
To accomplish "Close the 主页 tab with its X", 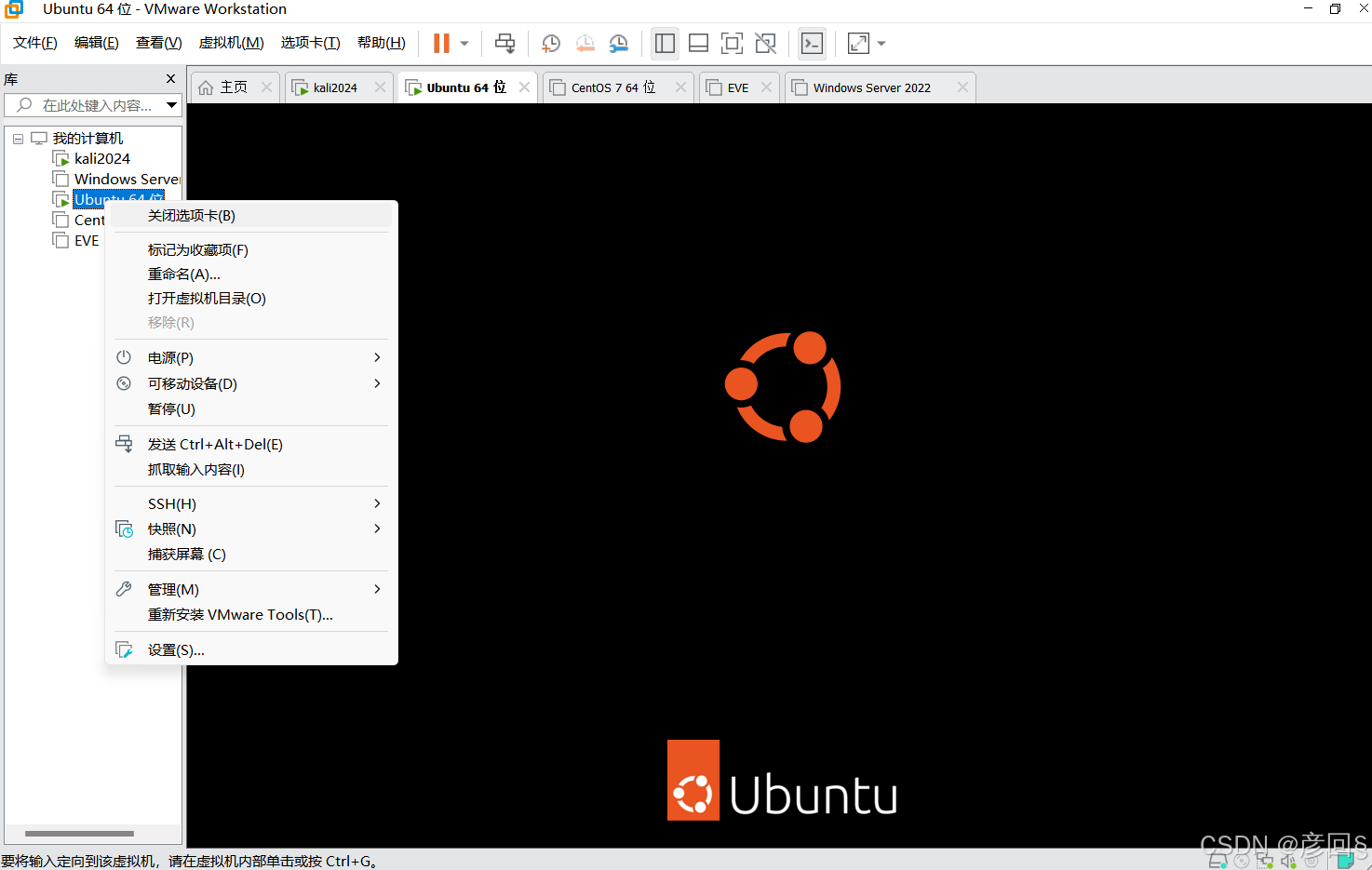I will [x=266, y=87].
